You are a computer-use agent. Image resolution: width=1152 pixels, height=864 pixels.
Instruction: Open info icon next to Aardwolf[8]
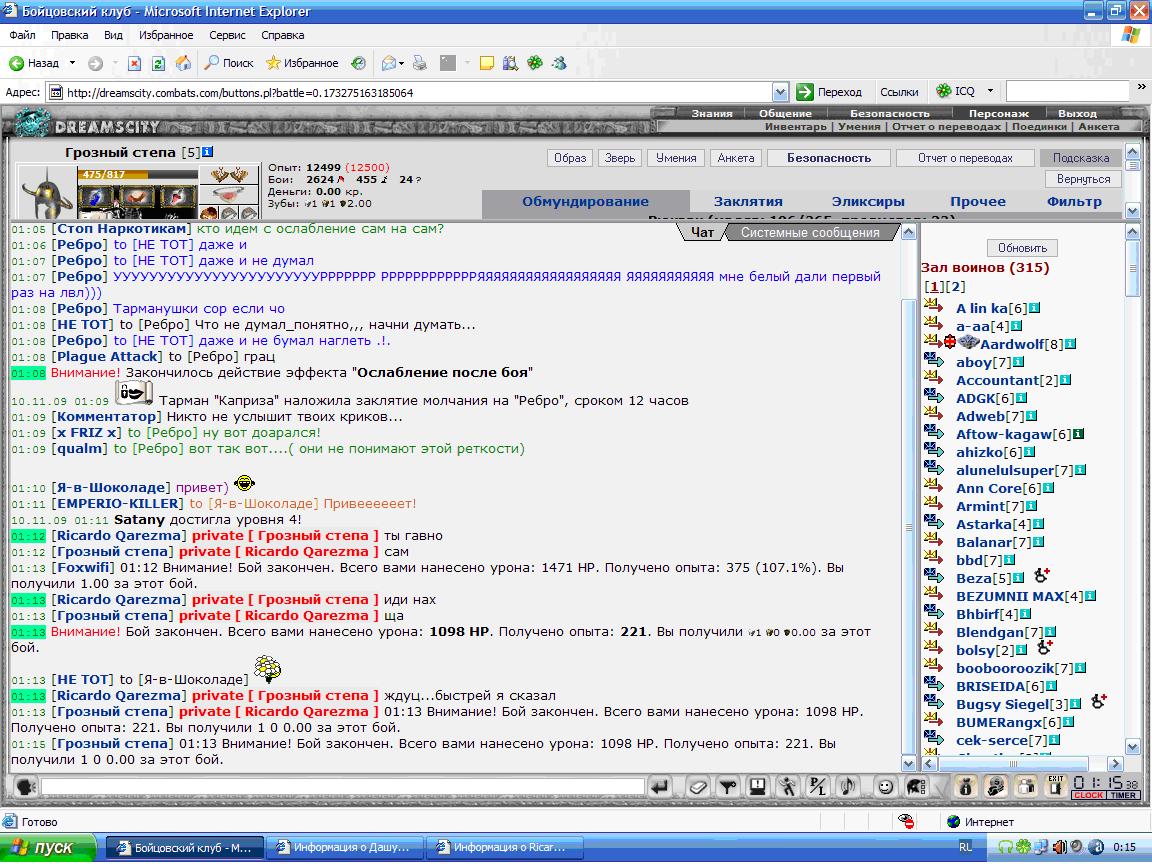tap(1070, 344)
